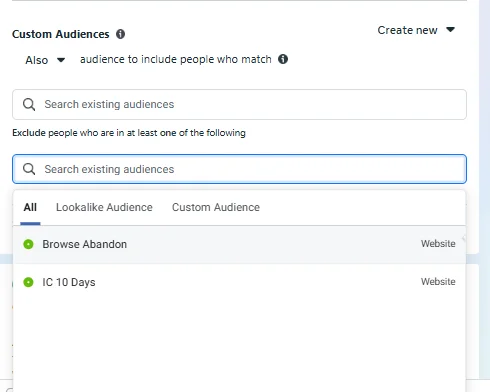Click the exclude audiences search field

point(239,169)
